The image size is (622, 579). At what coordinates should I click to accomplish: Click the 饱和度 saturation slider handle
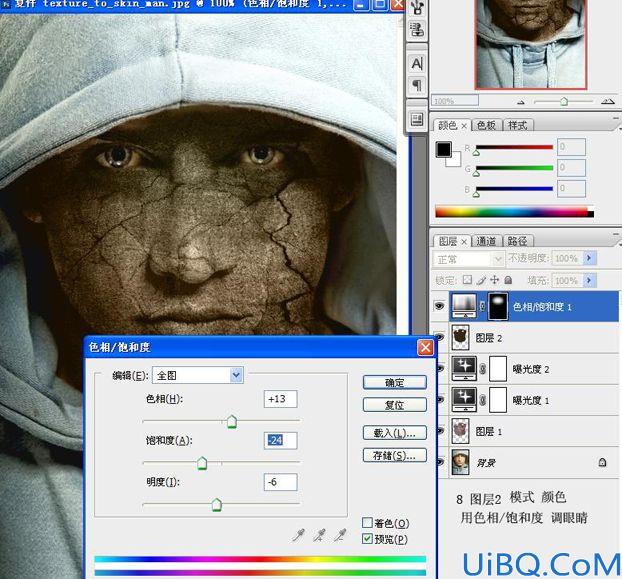[202, 463]
